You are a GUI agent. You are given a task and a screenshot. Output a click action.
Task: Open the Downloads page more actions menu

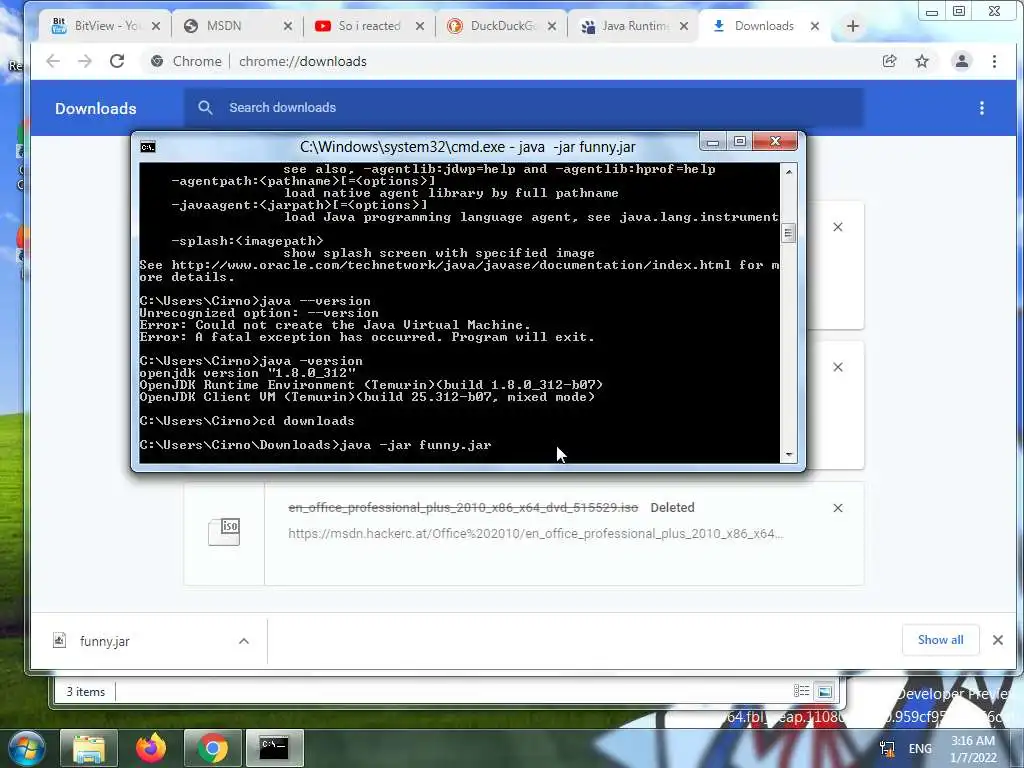click(982, 108)
